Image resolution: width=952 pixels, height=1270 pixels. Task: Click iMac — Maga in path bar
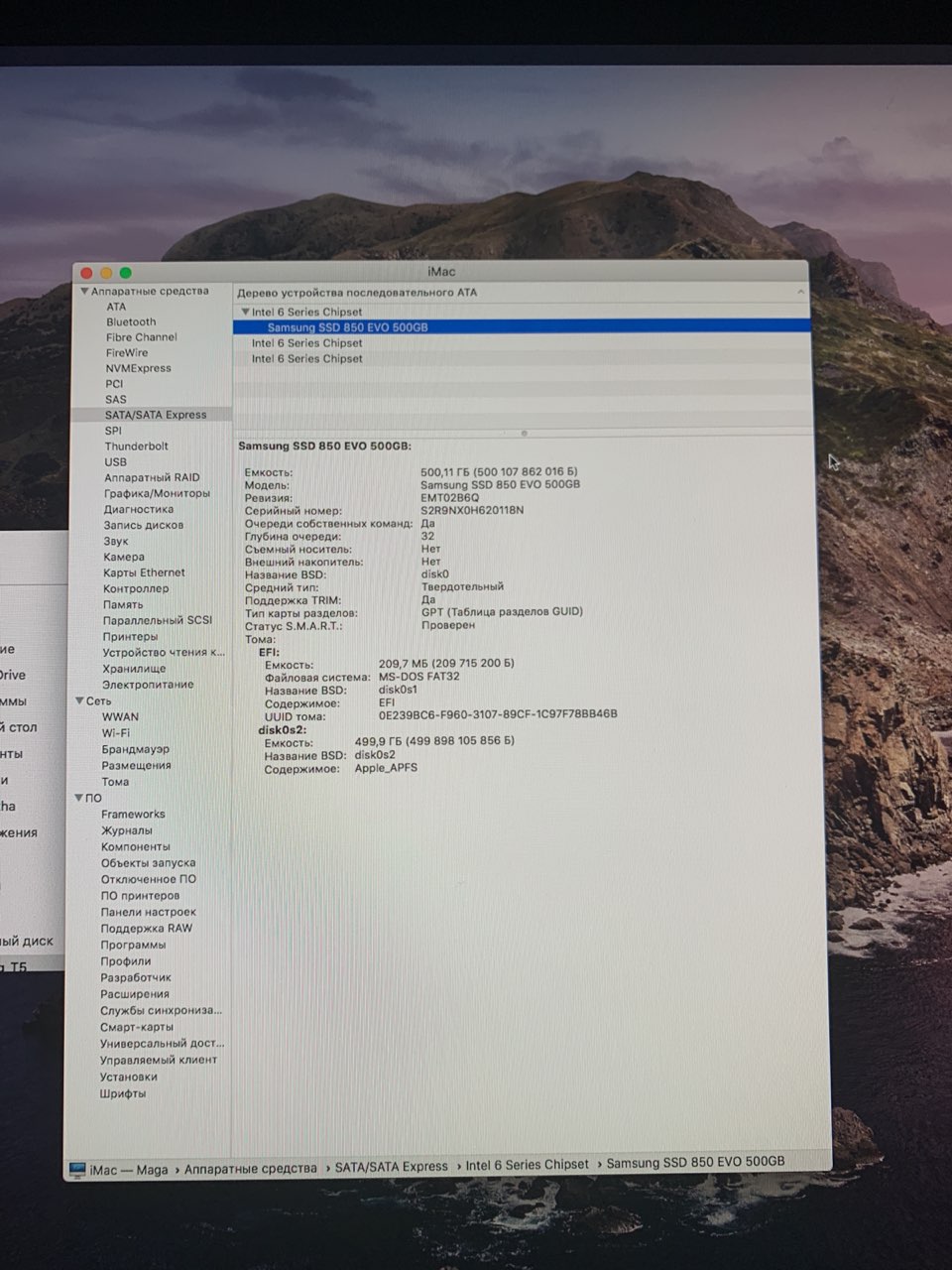click(x=129, y=1170)
